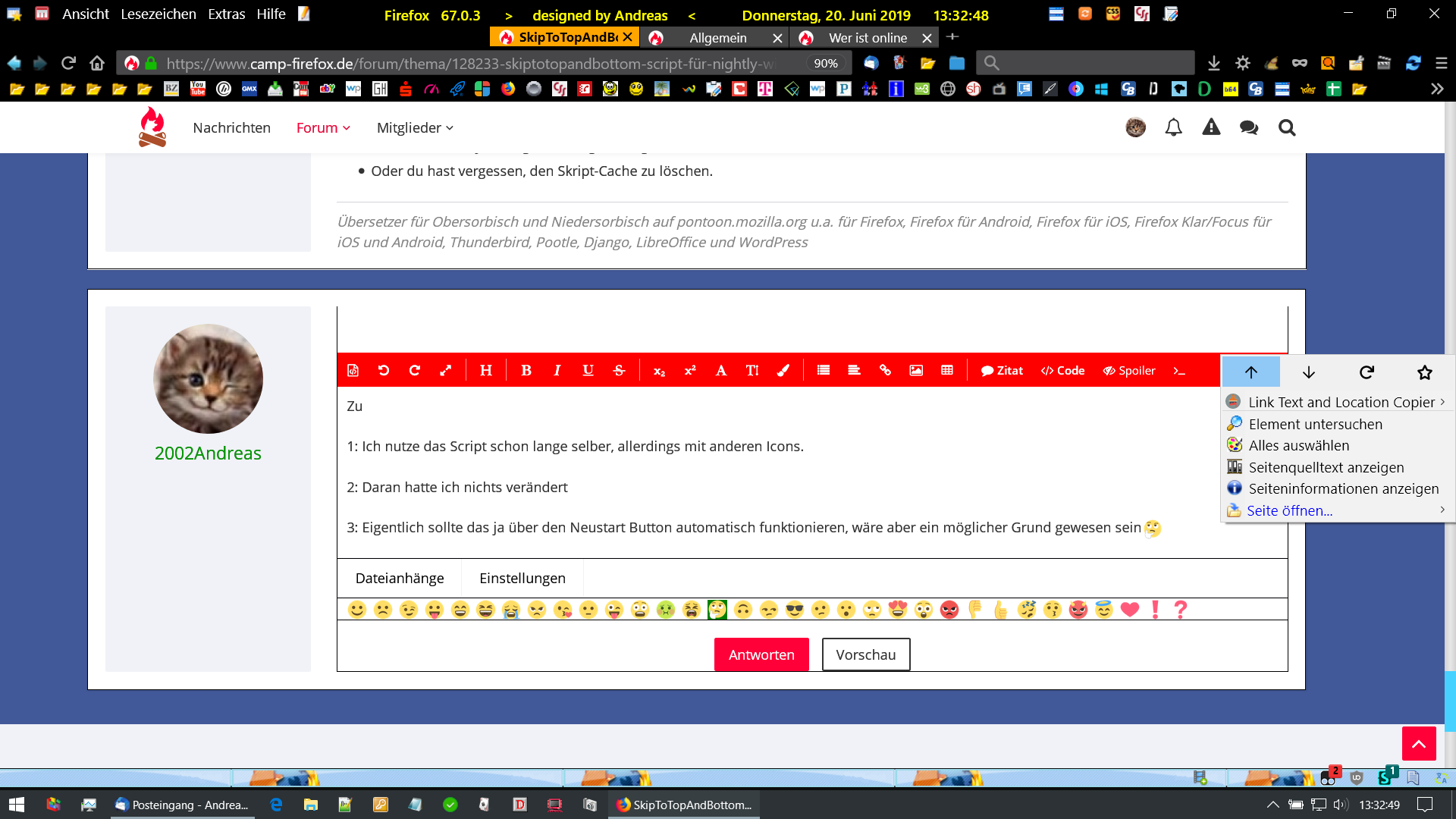This screenshot has width=1456, height=819.
Task: Insert a link with chain icon
Action: (885, 370)
